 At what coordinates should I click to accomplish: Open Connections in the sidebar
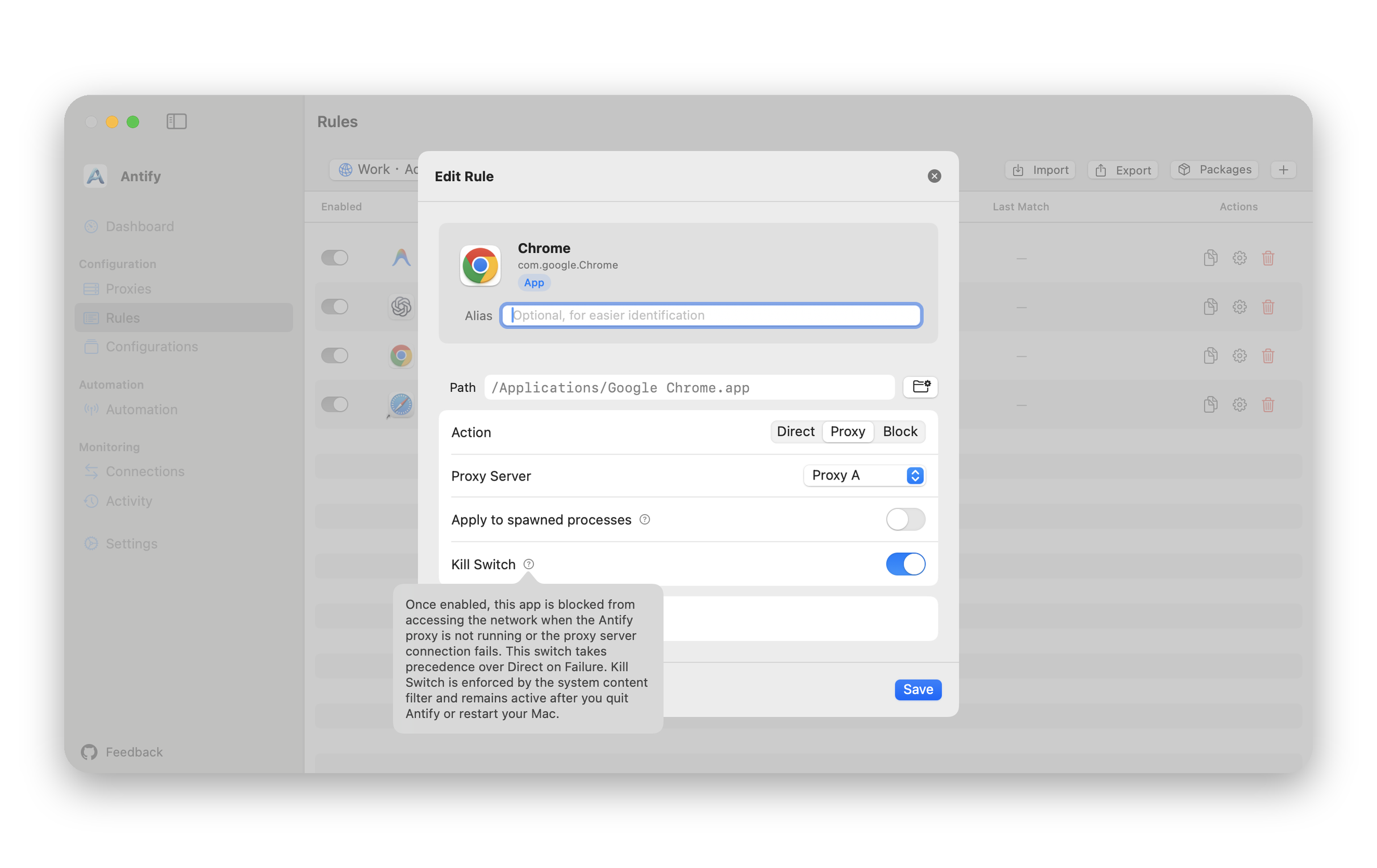(183, 471)
